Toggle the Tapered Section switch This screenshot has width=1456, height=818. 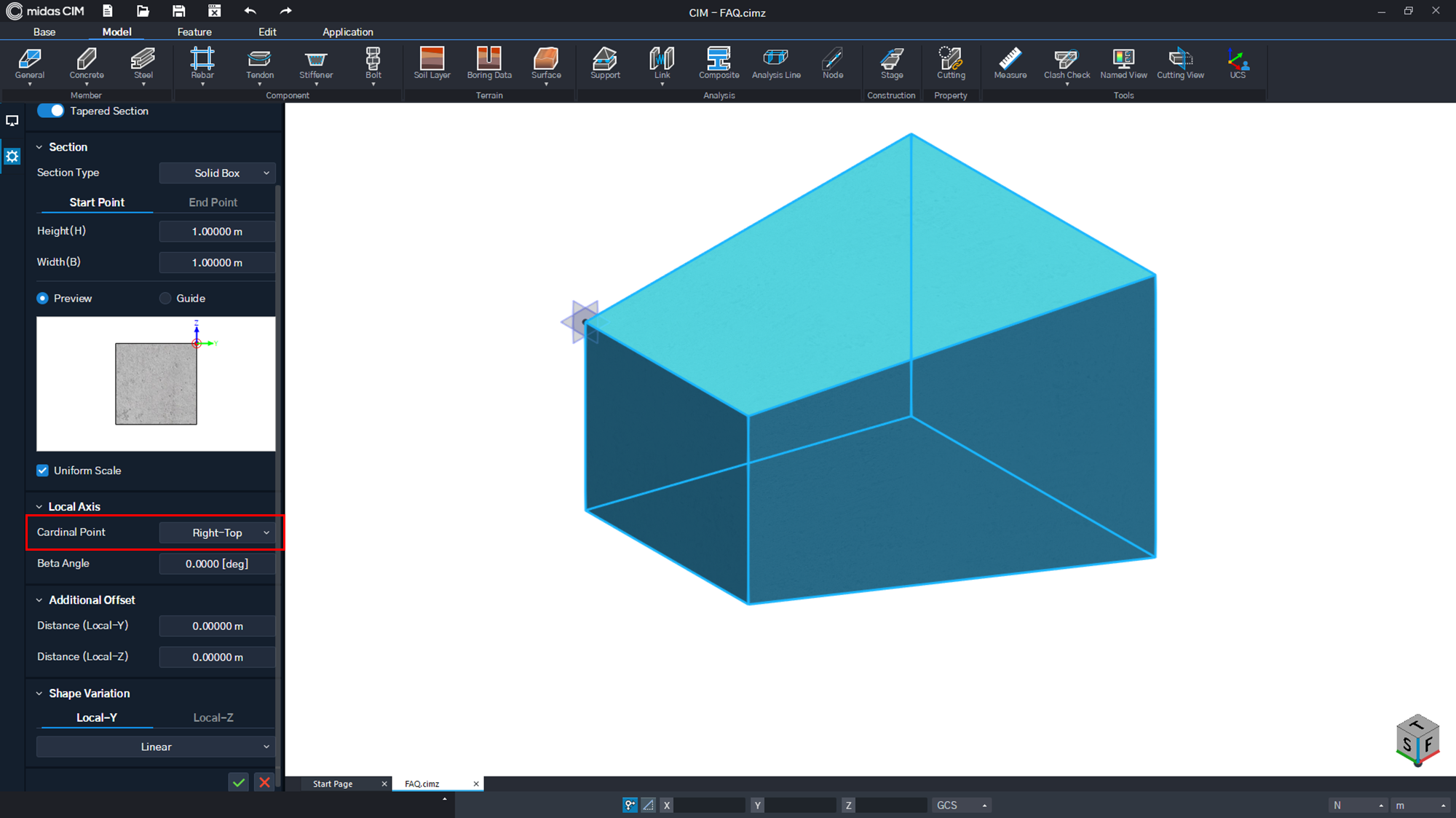click(50, 111)
